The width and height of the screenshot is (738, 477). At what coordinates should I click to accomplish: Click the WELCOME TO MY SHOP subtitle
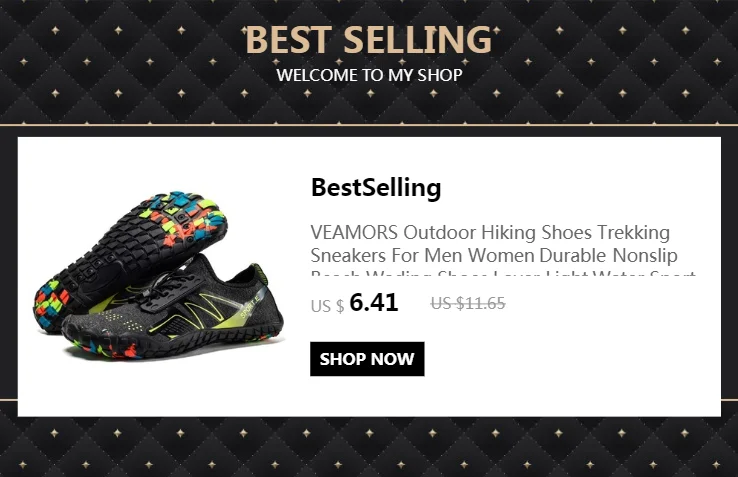[x=369, y=75]
